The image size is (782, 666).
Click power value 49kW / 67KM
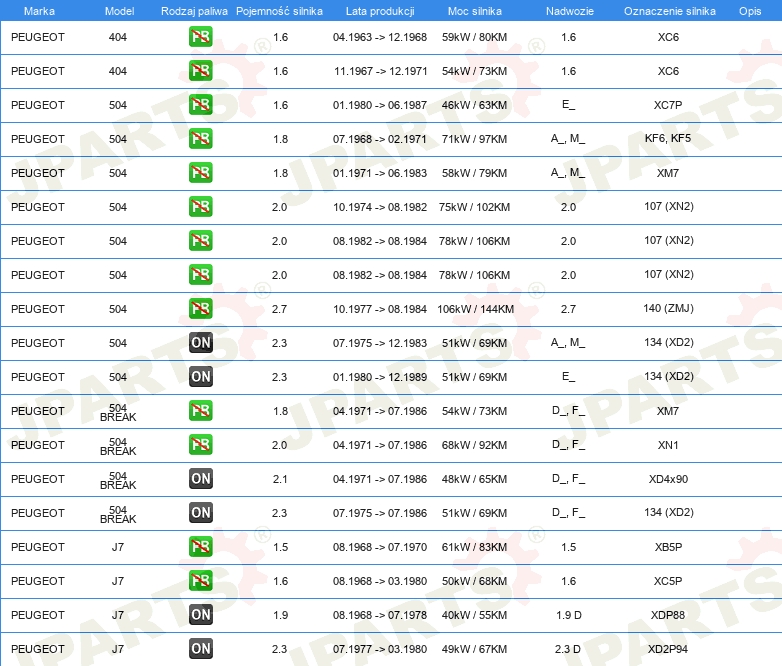tap(474, 649)
